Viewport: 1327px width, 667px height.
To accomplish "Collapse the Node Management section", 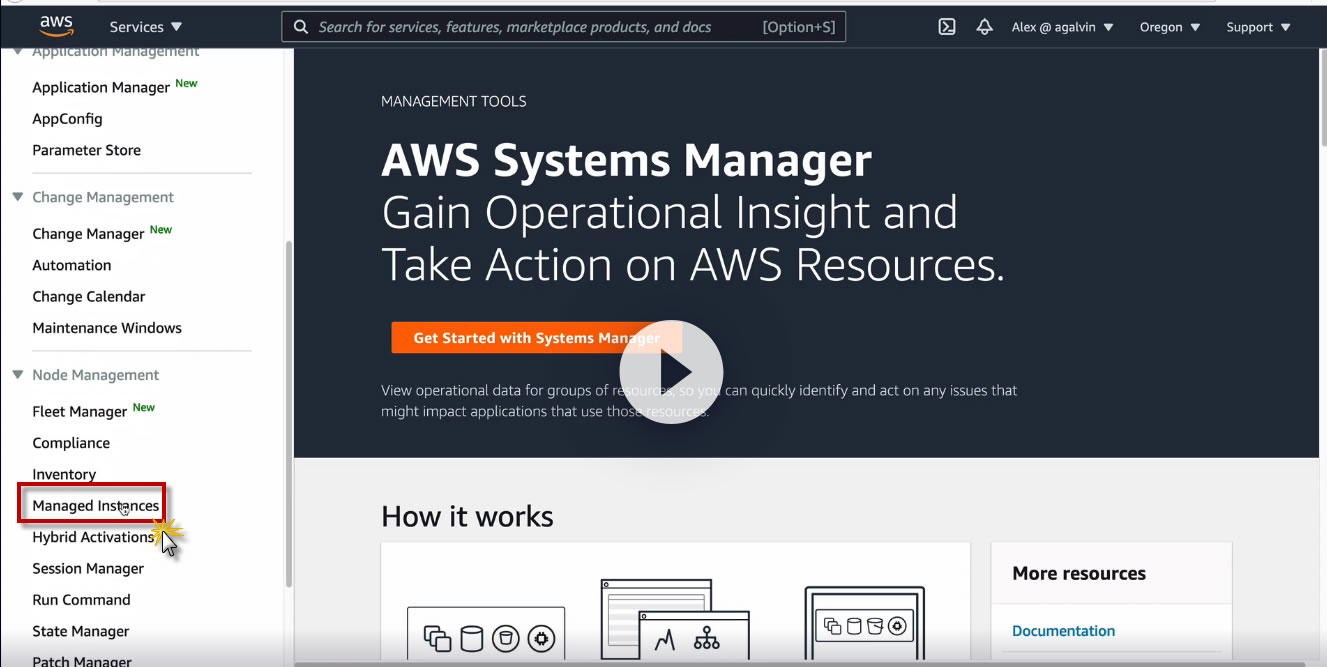I will [17, 375].
